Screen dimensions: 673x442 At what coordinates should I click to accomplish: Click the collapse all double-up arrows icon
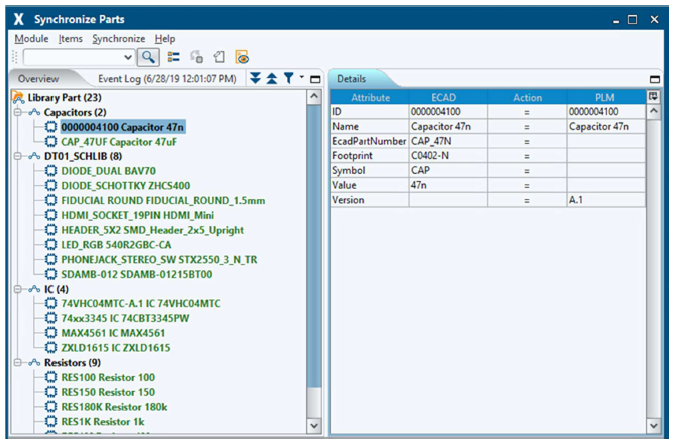(271, 78)
